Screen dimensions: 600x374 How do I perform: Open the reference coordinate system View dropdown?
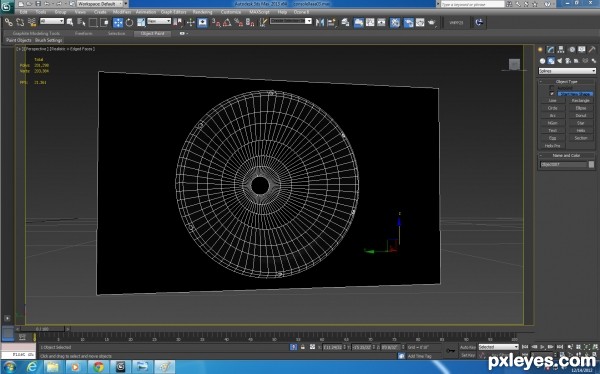coord(159,21)
